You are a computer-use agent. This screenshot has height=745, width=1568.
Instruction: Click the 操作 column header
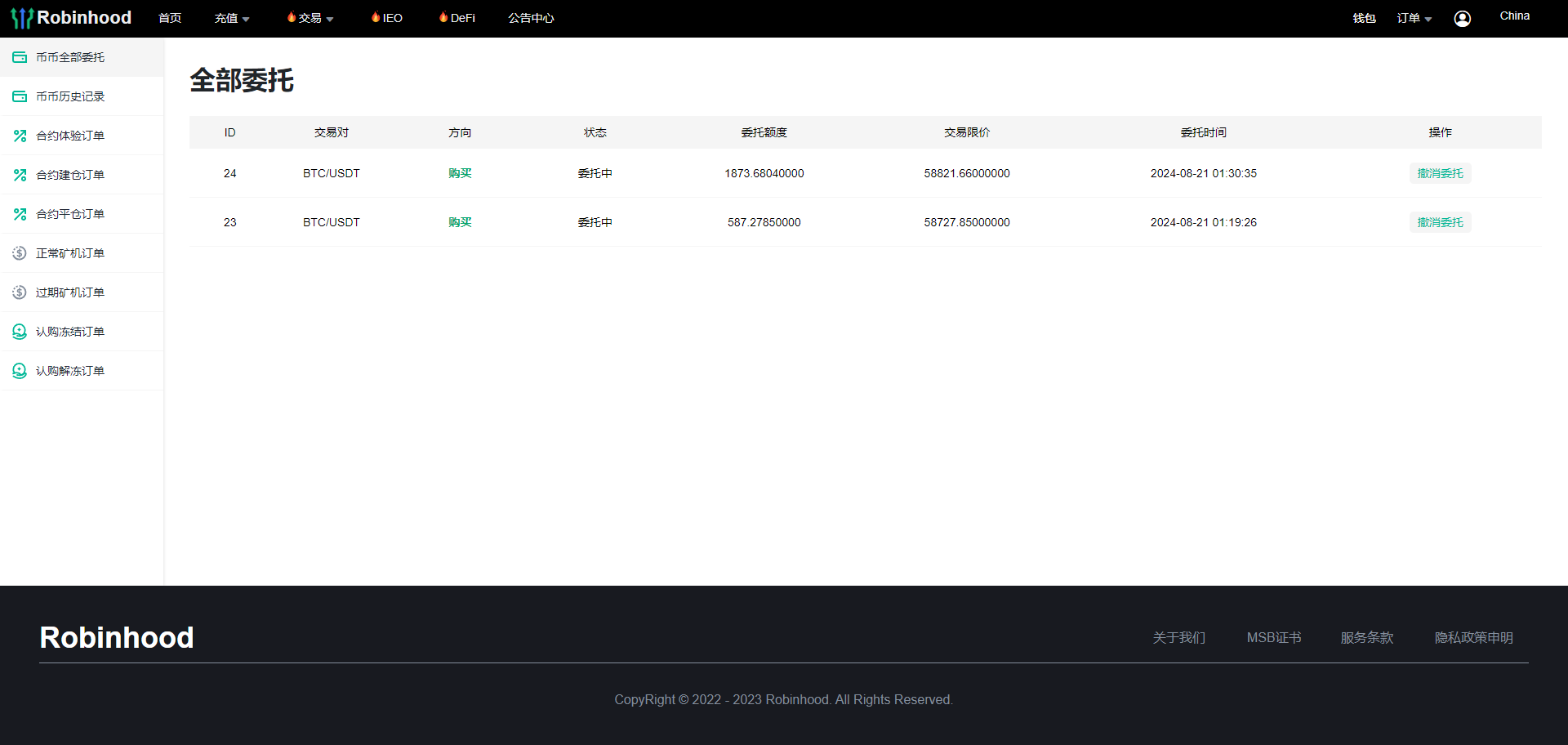(1441, 132)
